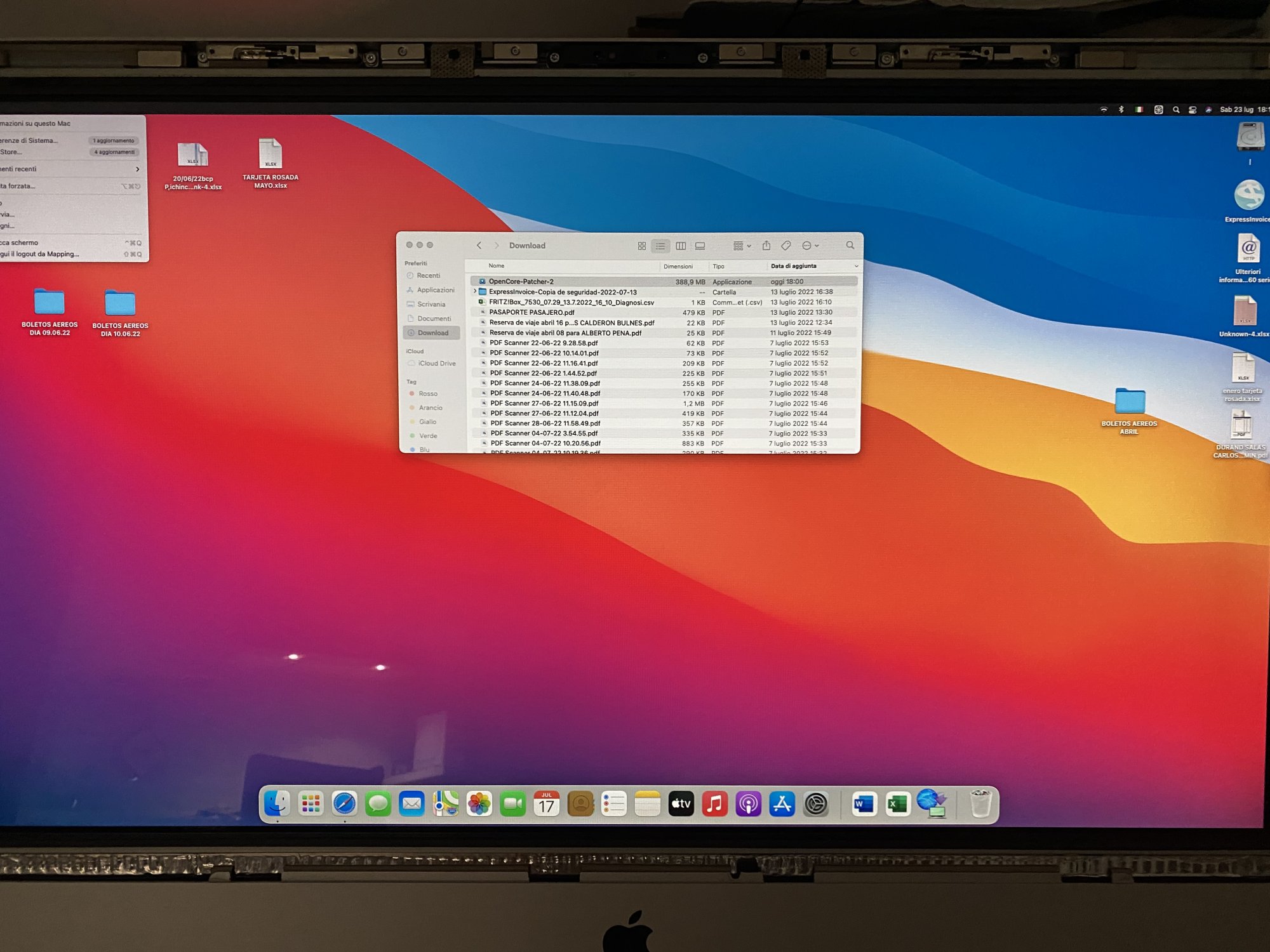Click the Share icon in Finder toolbar
Image resolution: width=1270 pixels, height=952 pixels.
pos(766,246)
